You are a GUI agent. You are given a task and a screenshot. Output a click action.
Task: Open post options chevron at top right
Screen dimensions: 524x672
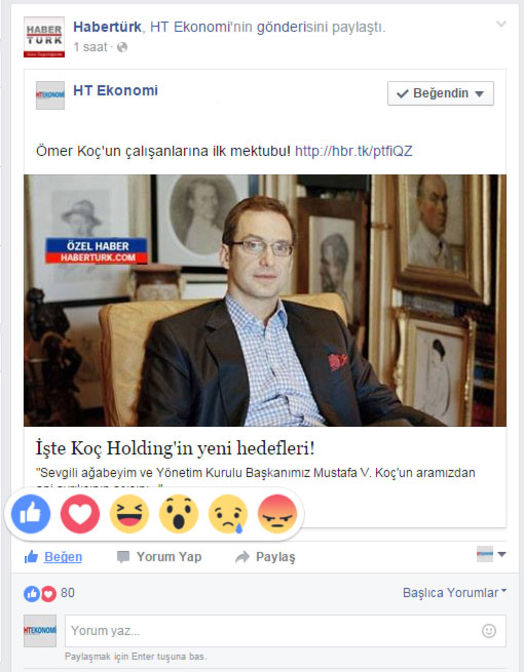(501, 24)
